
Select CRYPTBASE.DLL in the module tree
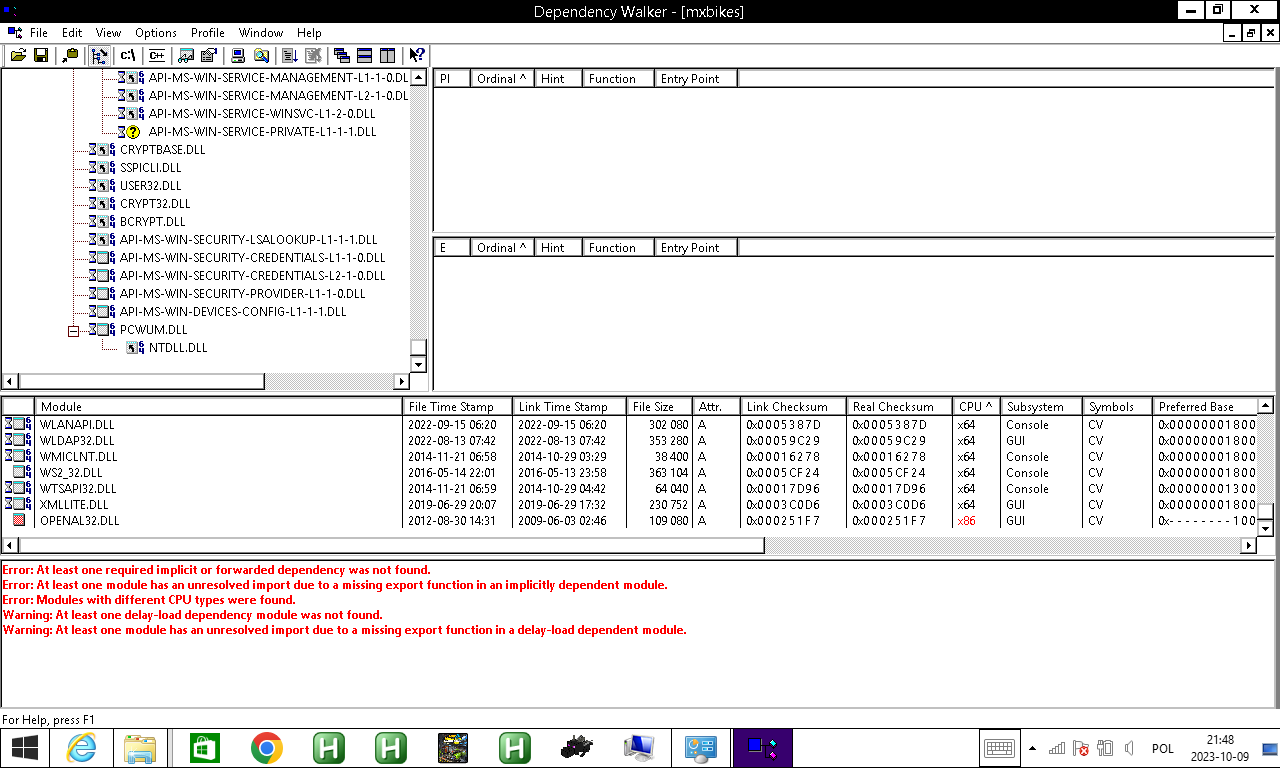pos(163,150)
